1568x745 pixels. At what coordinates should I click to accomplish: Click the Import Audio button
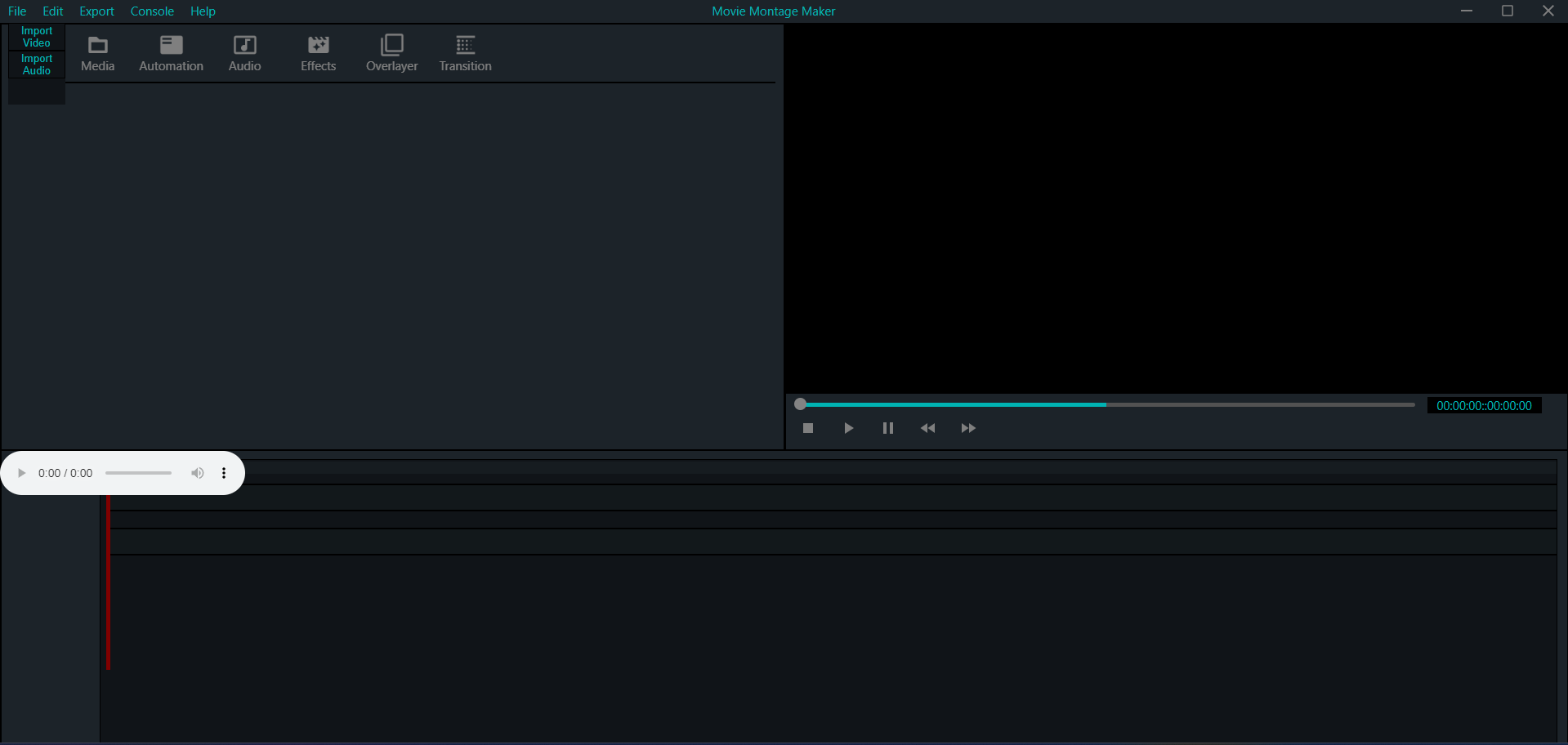point(37,65)
